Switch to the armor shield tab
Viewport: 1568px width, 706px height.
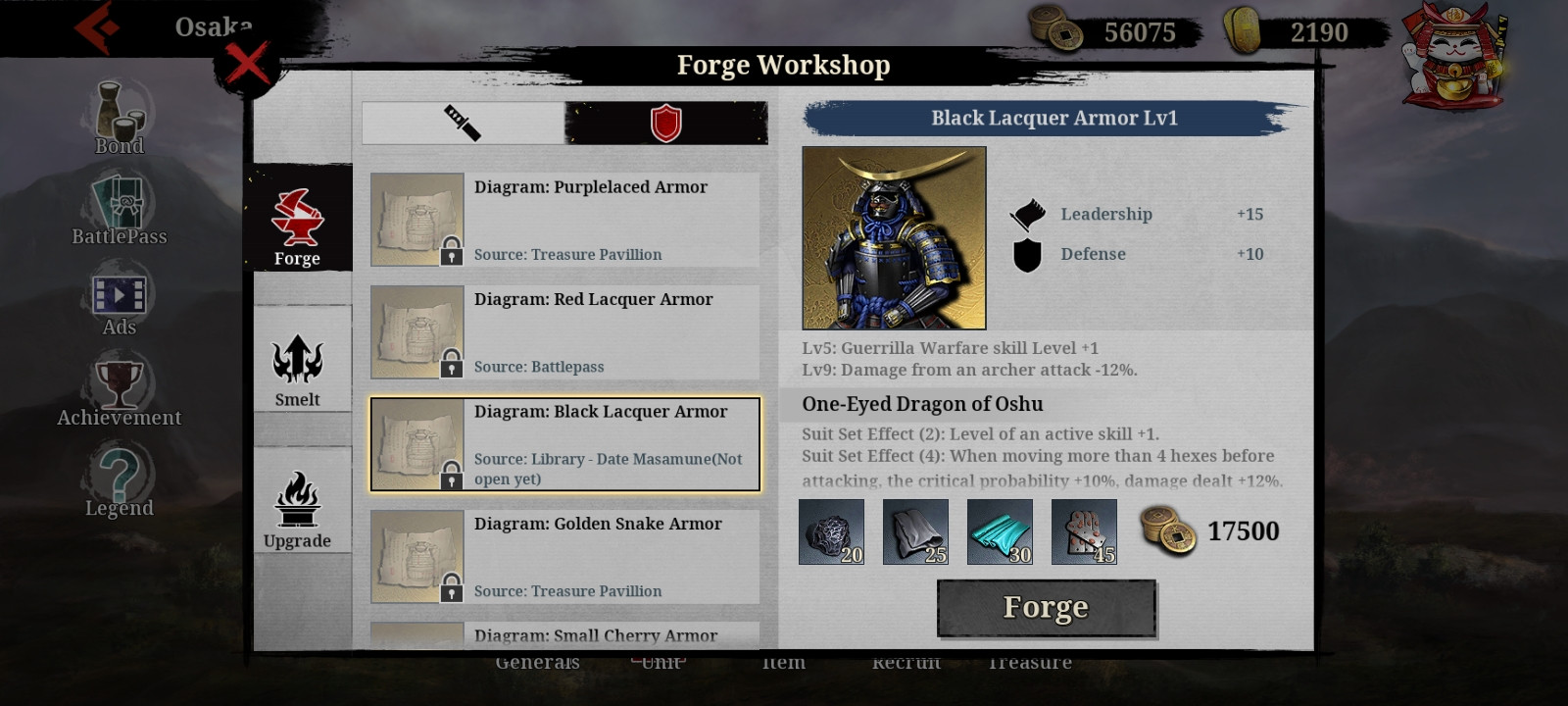coord(666,124)
